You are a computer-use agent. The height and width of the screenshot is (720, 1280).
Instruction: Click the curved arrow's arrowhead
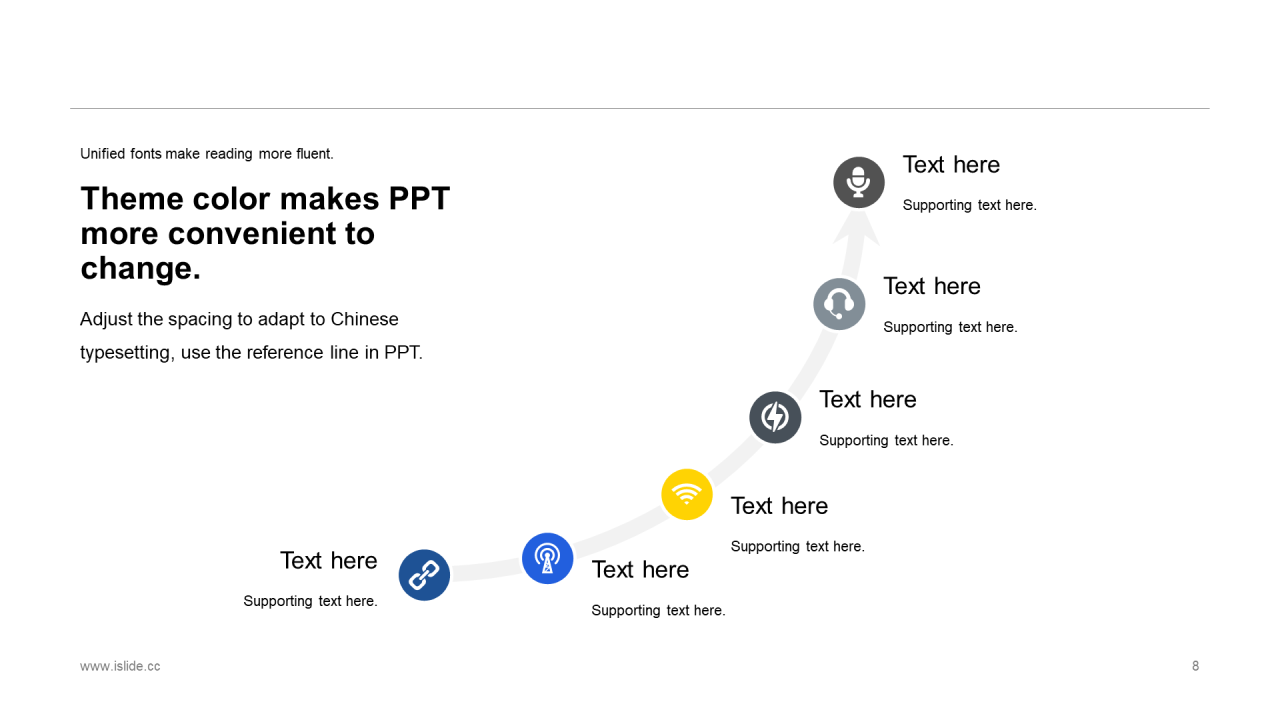[857, 227]
